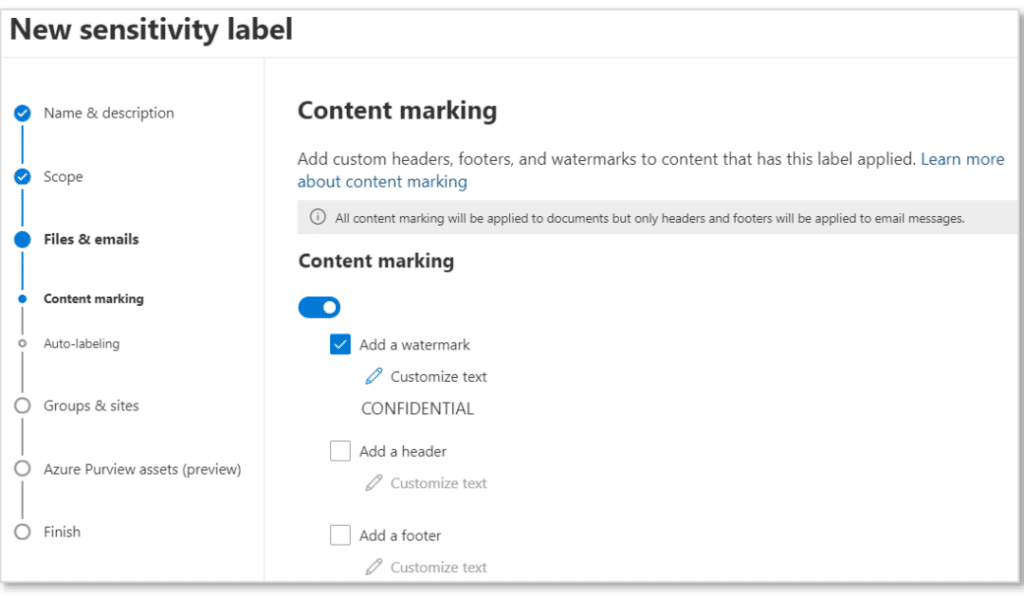Image resolution: width=1024 pixels, height=596 pixels.
Task: Click the pencil icon under Add a header
Action: tap(374, 483)
